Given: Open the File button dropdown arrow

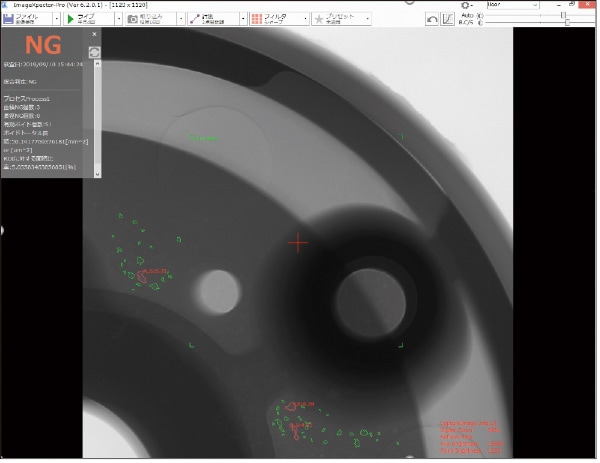Looking at the screenshot, I should (57, 19).
